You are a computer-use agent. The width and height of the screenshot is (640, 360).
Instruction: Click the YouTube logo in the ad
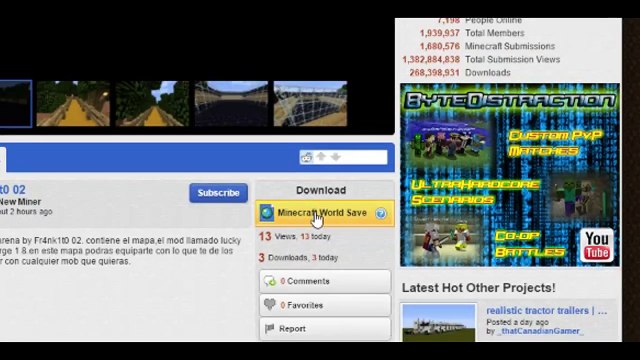(x=597, y=245)
